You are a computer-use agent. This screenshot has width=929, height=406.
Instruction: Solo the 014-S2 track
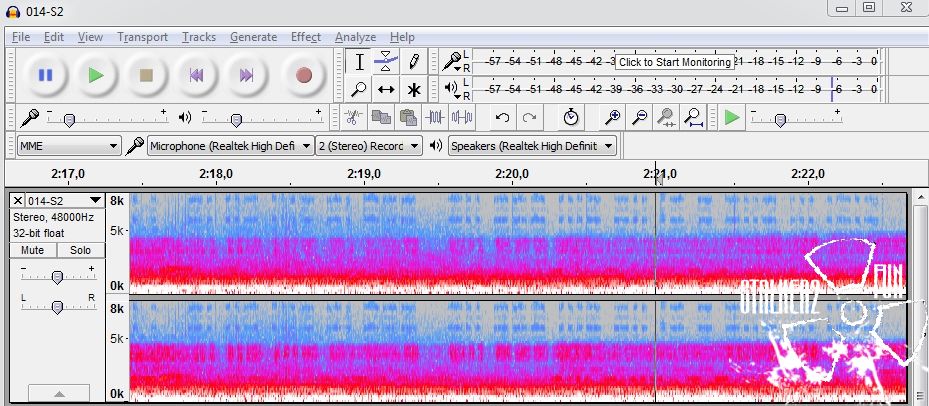pos(80,250)
